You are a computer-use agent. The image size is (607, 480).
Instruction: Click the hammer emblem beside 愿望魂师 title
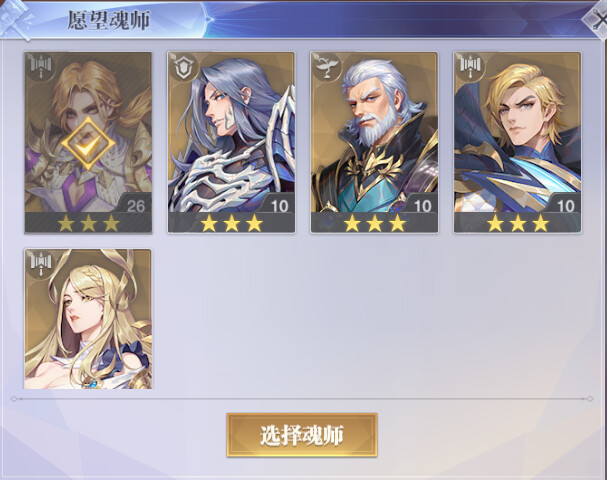pos(17,19)
